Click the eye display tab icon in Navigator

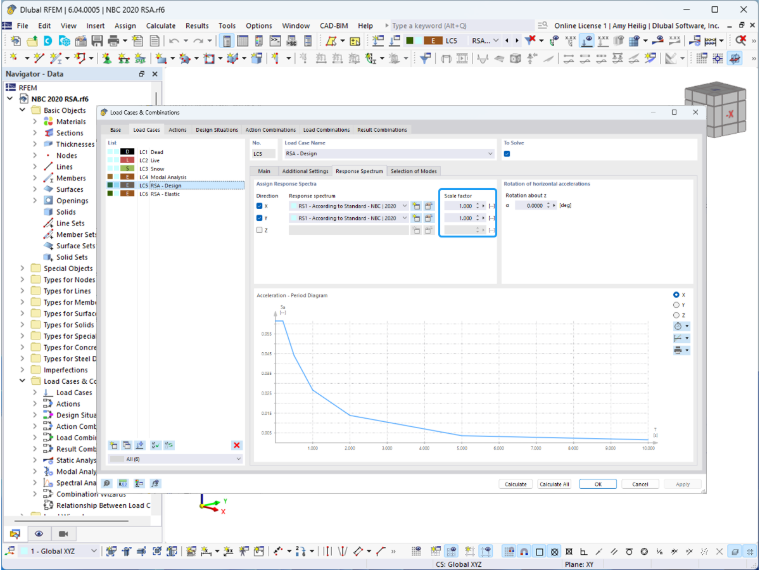pyautogui.click(x=39, y=534)
